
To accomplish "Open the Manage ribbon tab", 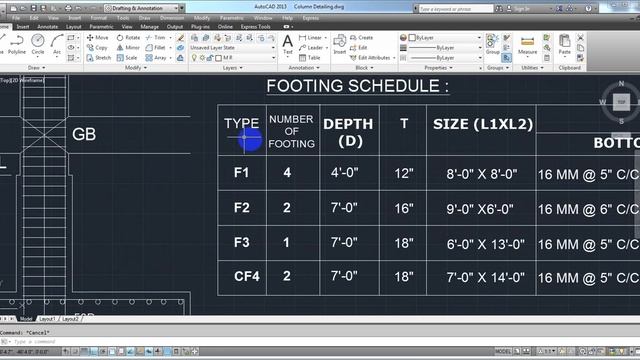I will pos(149,27).
